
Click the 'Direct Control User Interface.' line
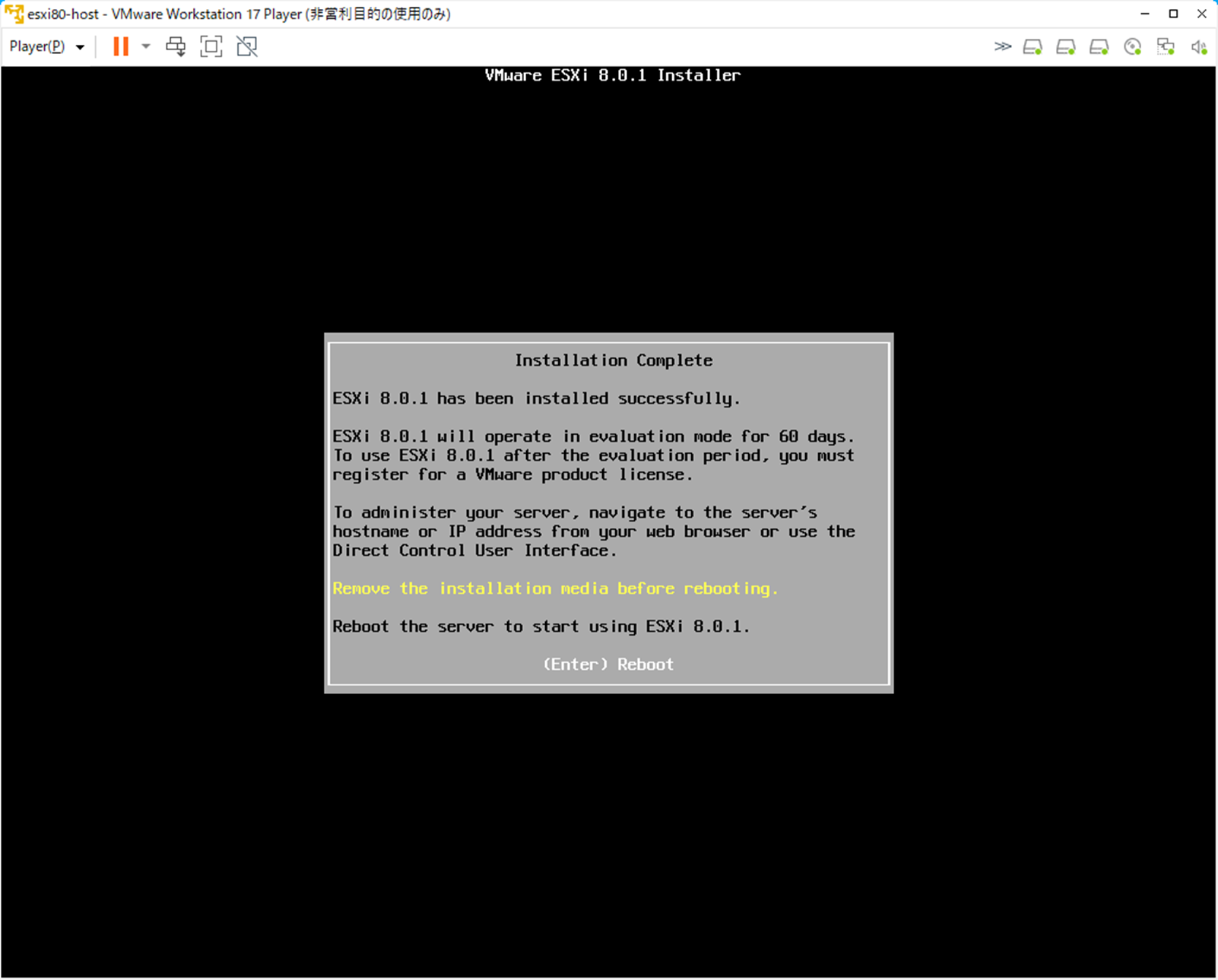pos(474,550)
